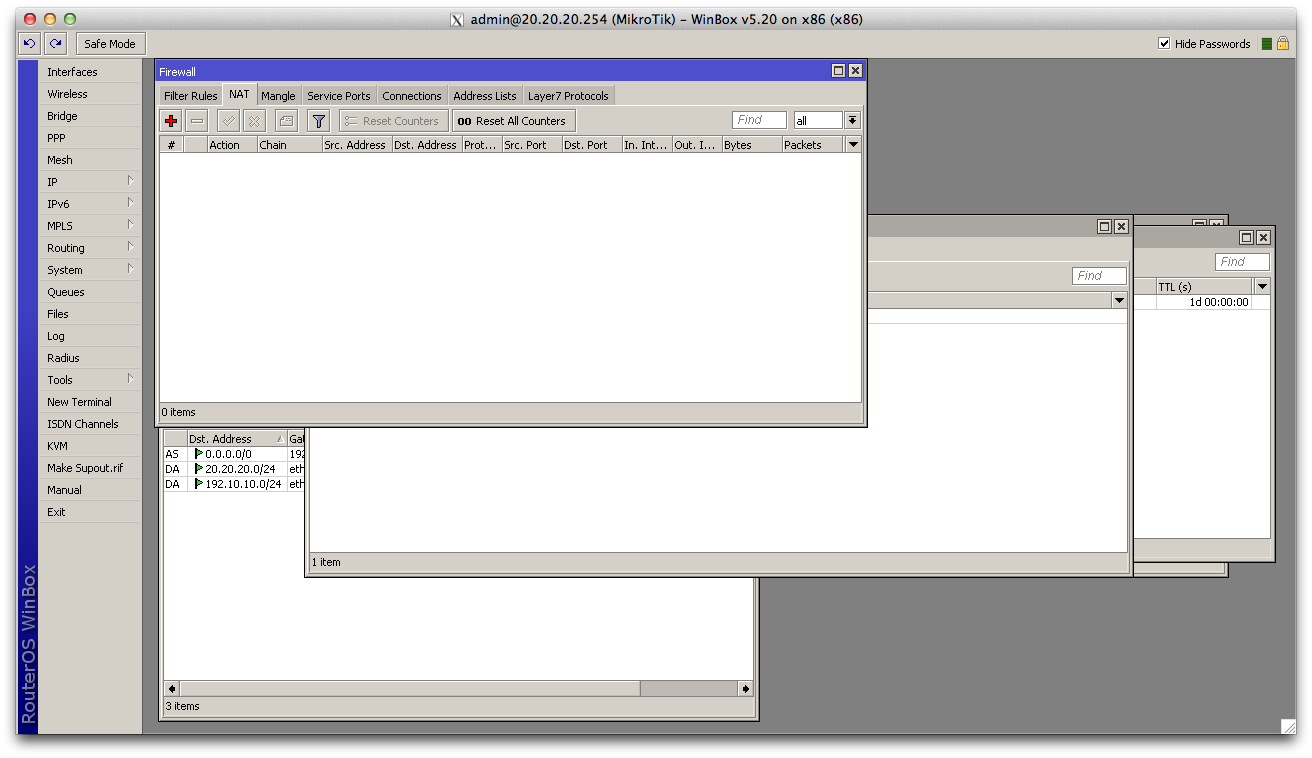The height and width of the screenshot is (758, 1312).
Task: Open Wireless from the sidebar menu
Action: tap(90, 94)
